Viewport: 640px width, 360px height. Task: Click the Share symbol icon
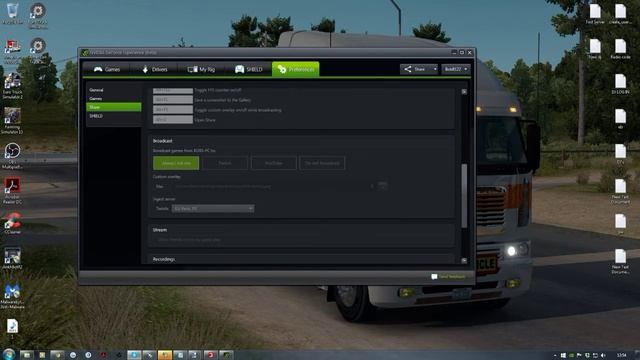pyautogui.click(x=407, y=69)
